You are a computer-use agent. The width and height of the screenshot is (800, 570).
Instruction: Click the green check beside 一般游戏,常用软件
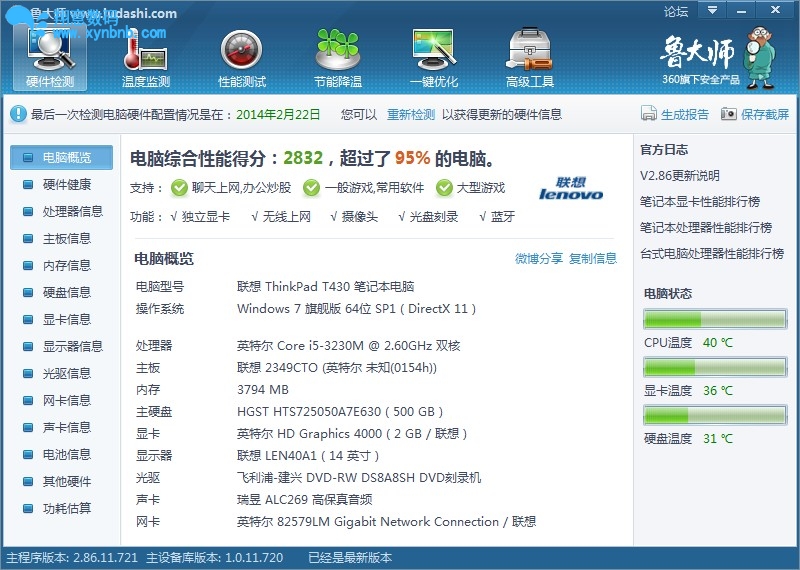pos(311,188)
